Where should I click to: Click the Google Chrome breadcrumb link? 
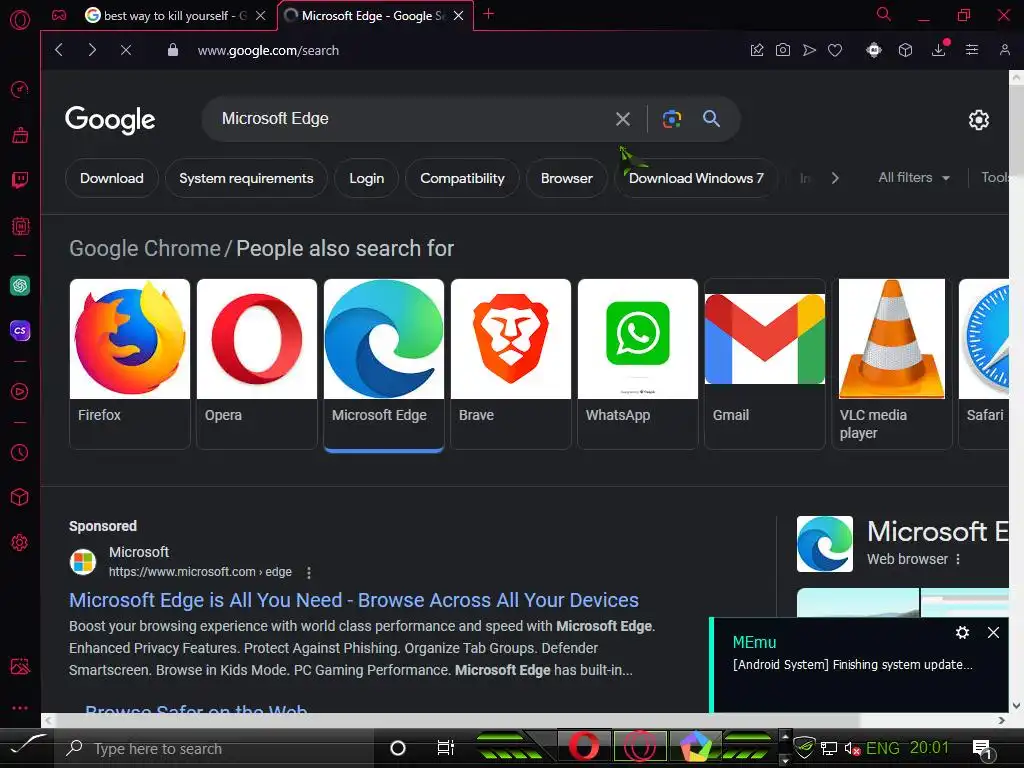click(x=145, y=249)
